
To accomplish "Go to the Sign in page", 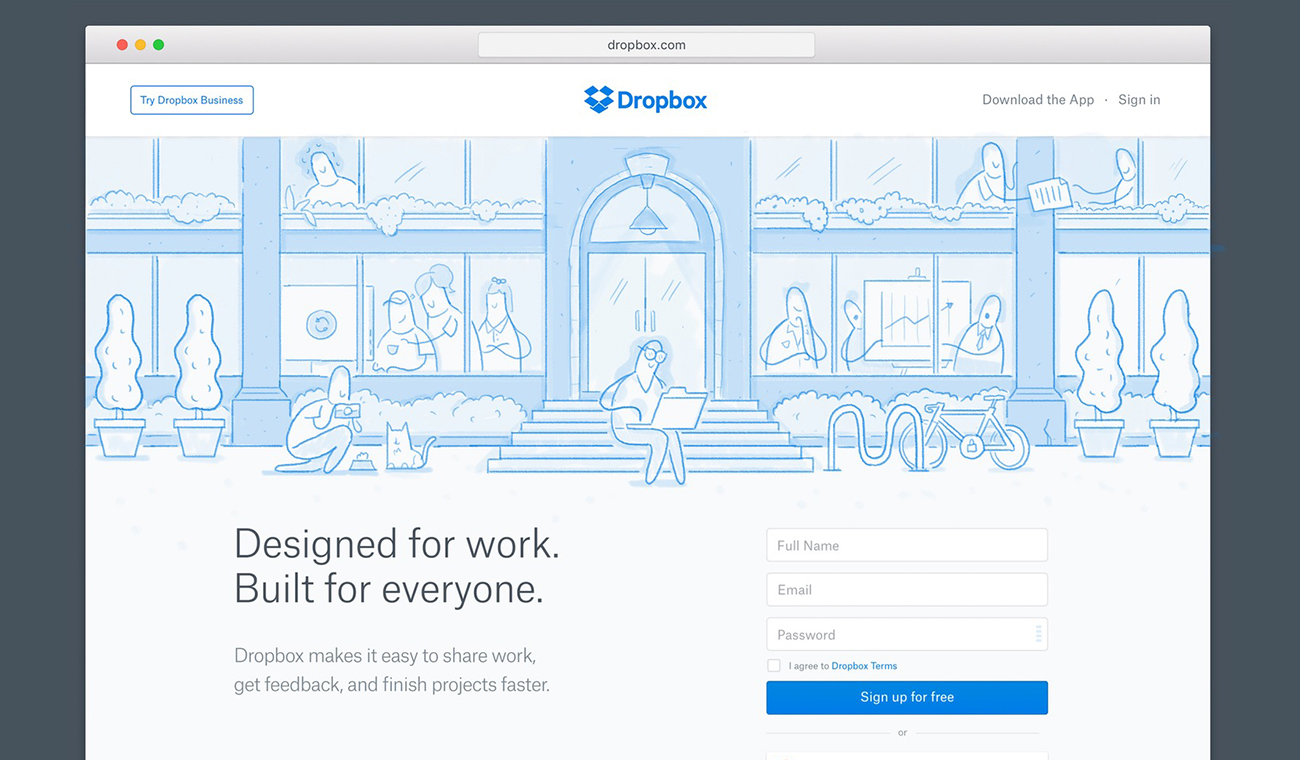I will [1139, 100].
